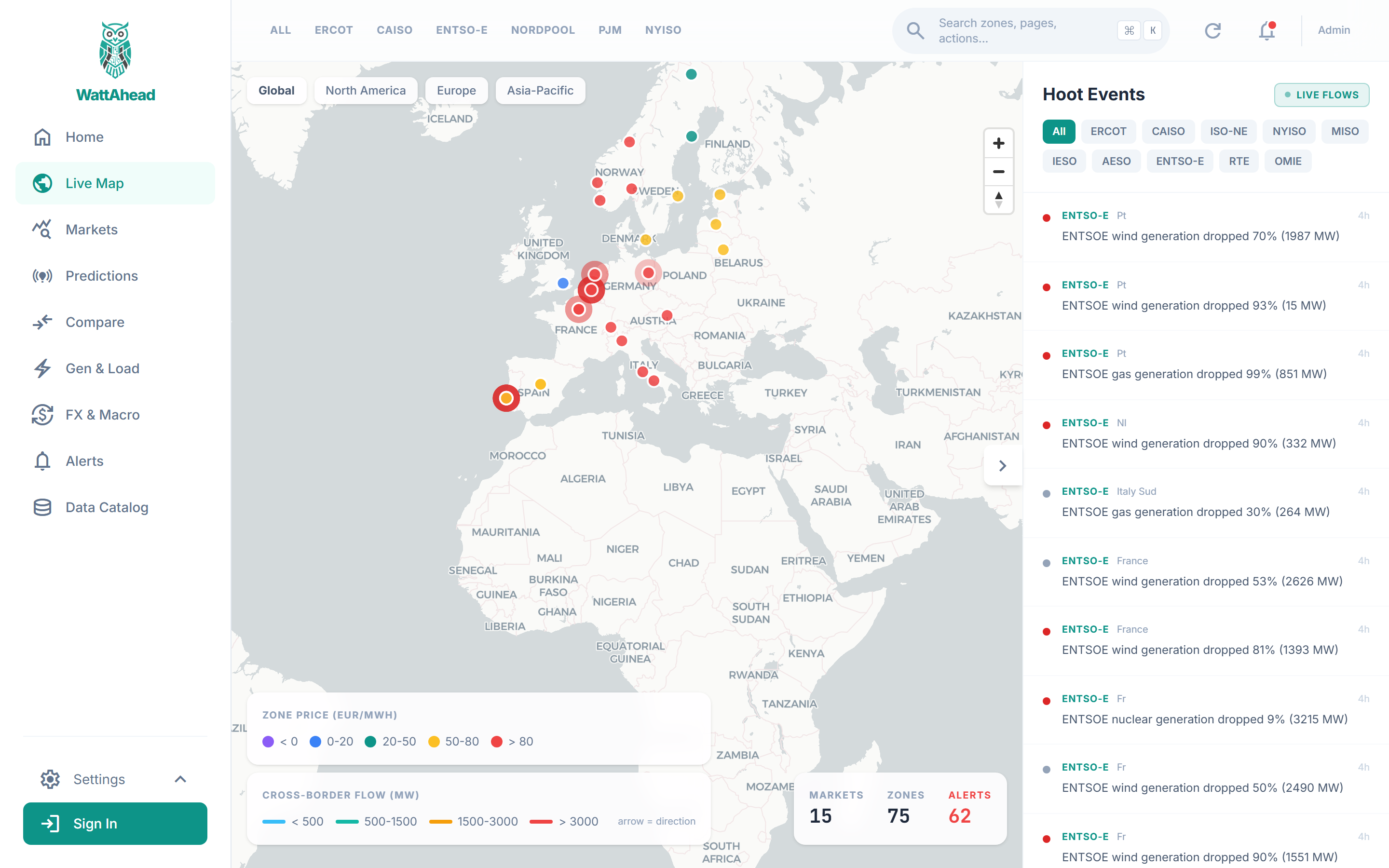Open the event wind dropped 70% (1987 MW)
This screenshot has height=868, width=1389.
1205,227
